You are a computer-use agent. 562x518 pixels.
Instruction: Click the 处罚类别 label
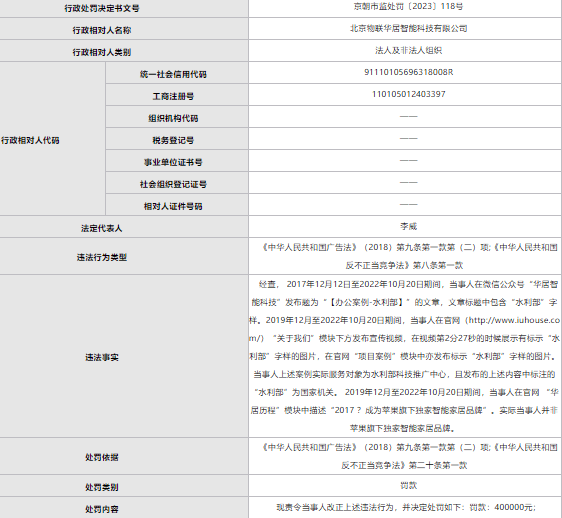tap(102, 487)
